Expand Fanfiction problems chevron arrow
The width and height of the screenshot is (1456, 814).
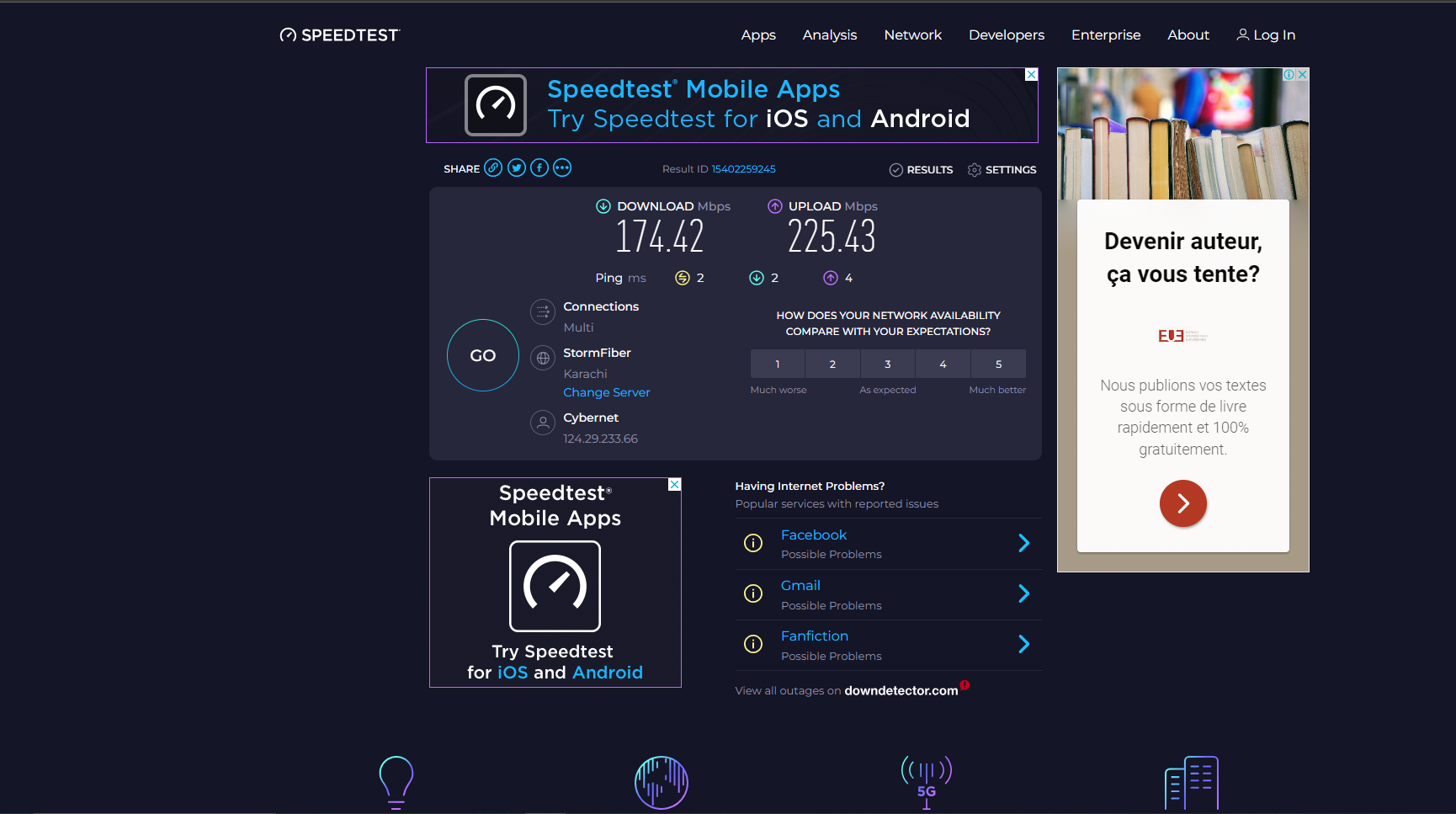coord(1024,644)
